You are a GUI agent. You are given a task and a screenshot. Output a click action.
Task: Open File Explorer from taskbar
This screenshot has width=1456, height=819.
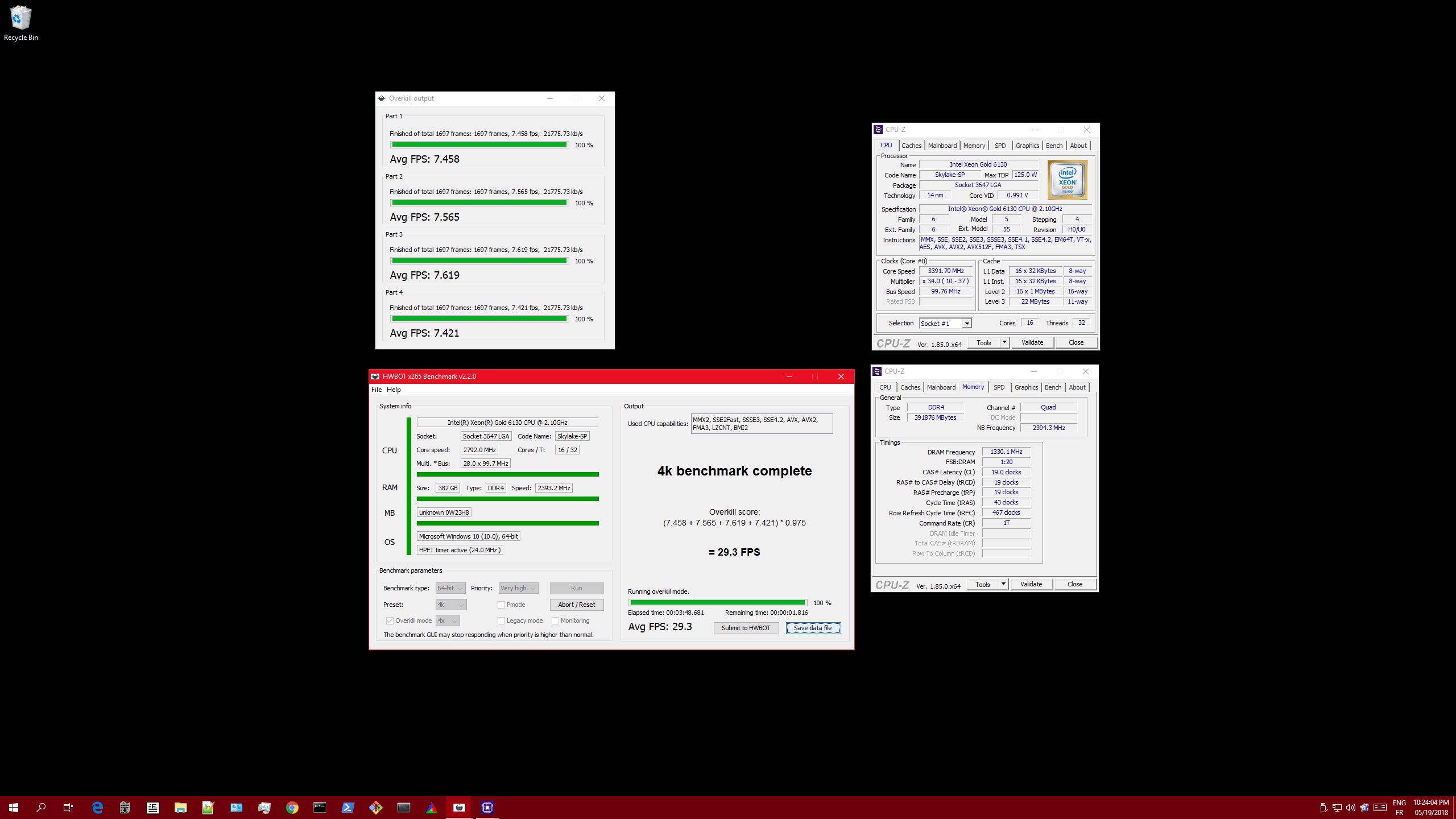pyautogui.click(x=180, y=808)
